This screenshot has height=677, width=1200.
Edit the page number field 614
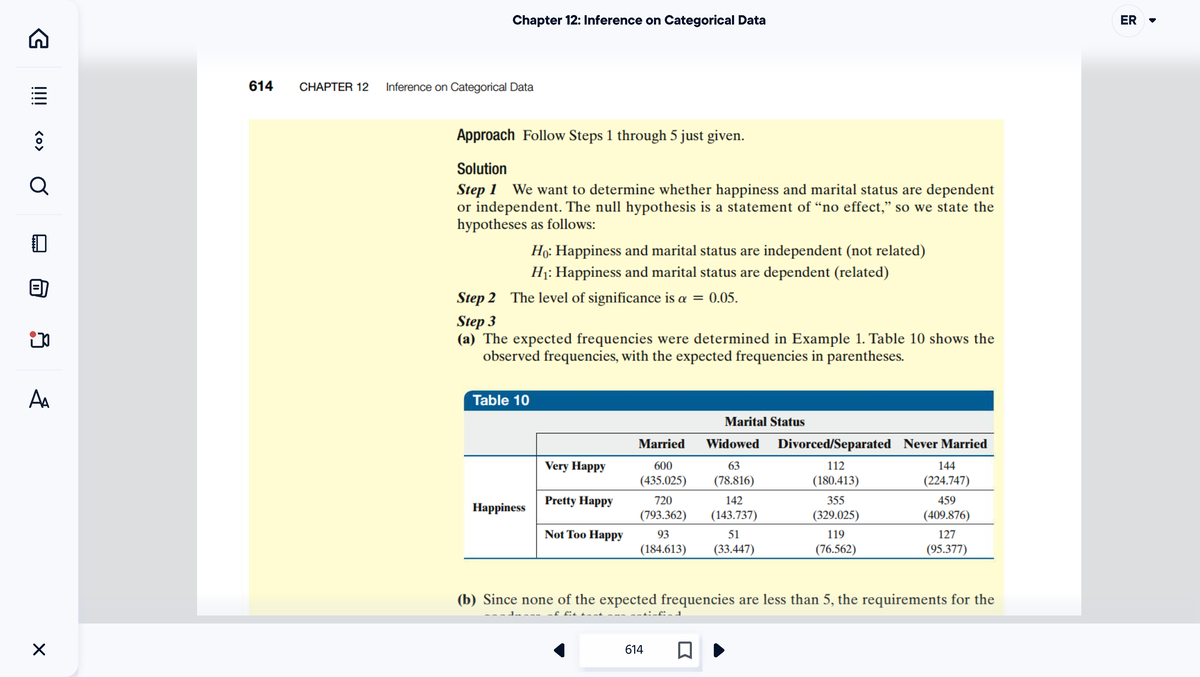(x=634, y=650)
